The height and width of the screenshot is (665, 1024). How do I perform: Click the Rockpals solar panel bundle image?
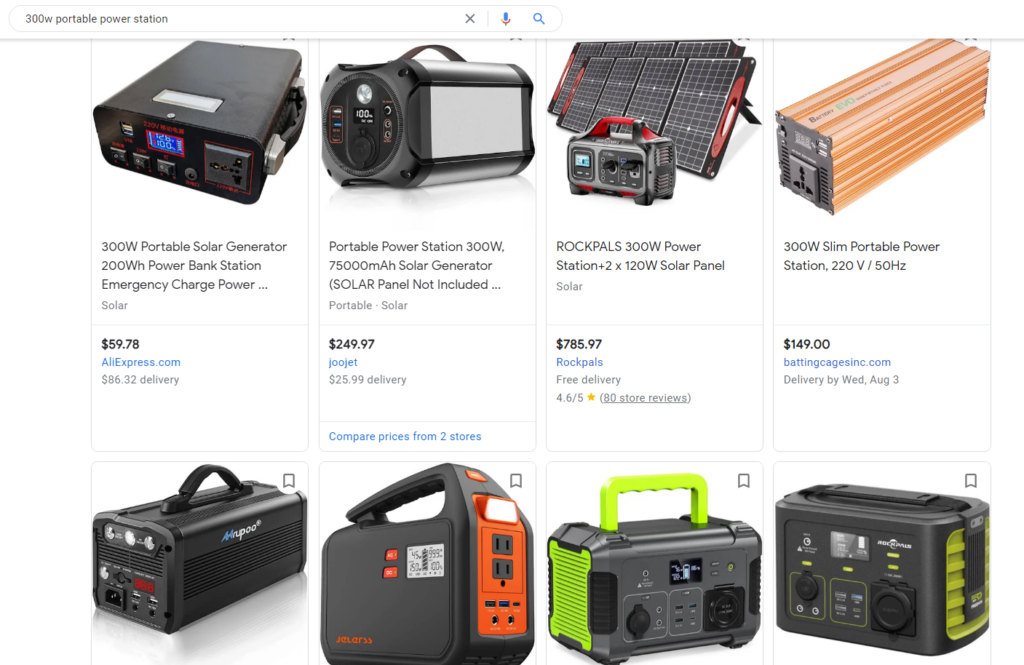point(654,122)
